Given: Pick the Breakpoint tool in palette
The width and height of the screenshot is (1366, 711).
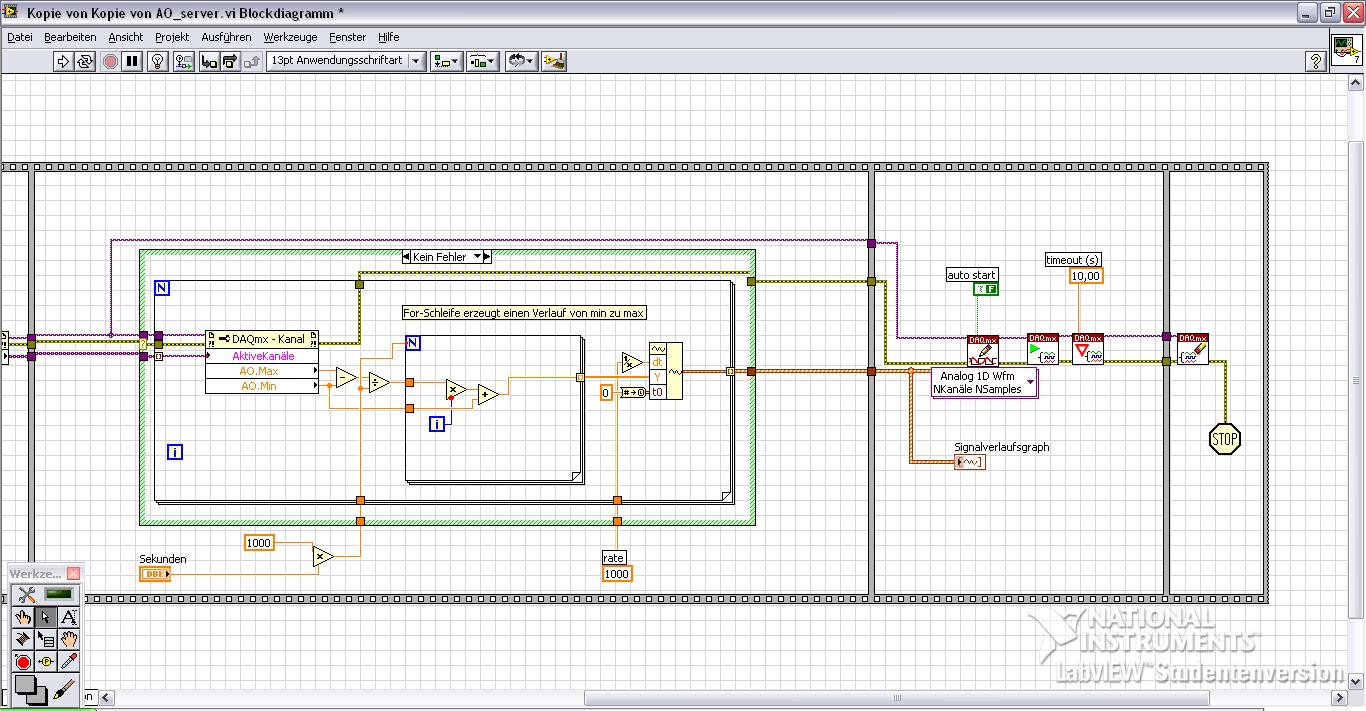Looking at the screenshot, I should (22, 661).
